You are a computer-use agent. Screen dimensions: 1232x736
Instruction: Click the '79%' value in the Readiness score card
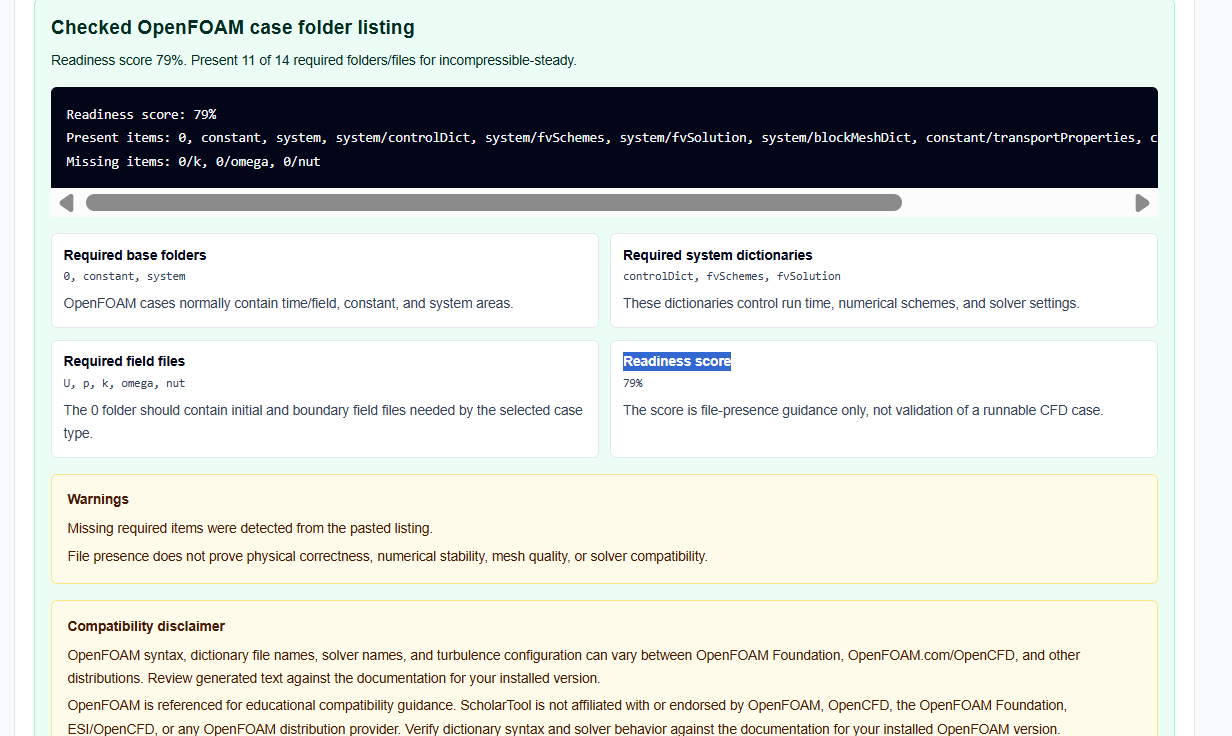point(633,383)
